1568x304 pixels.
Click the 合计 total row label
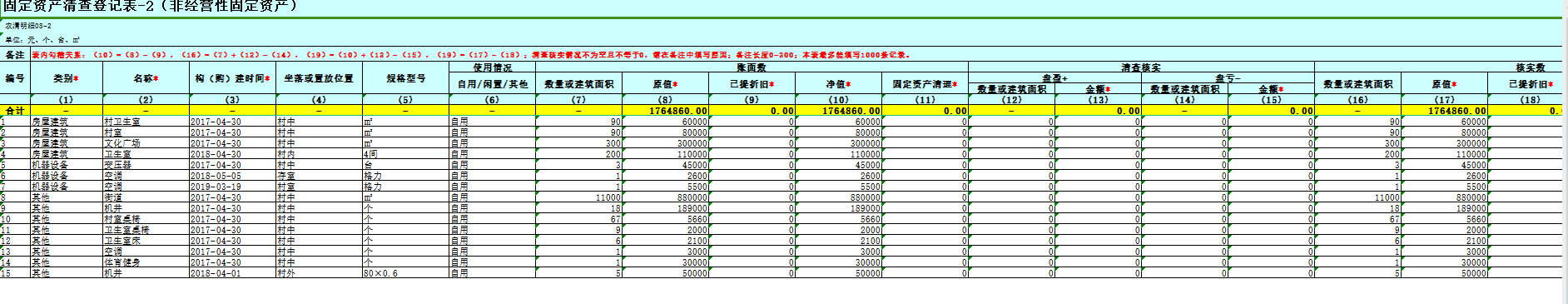tap(15, 110)
